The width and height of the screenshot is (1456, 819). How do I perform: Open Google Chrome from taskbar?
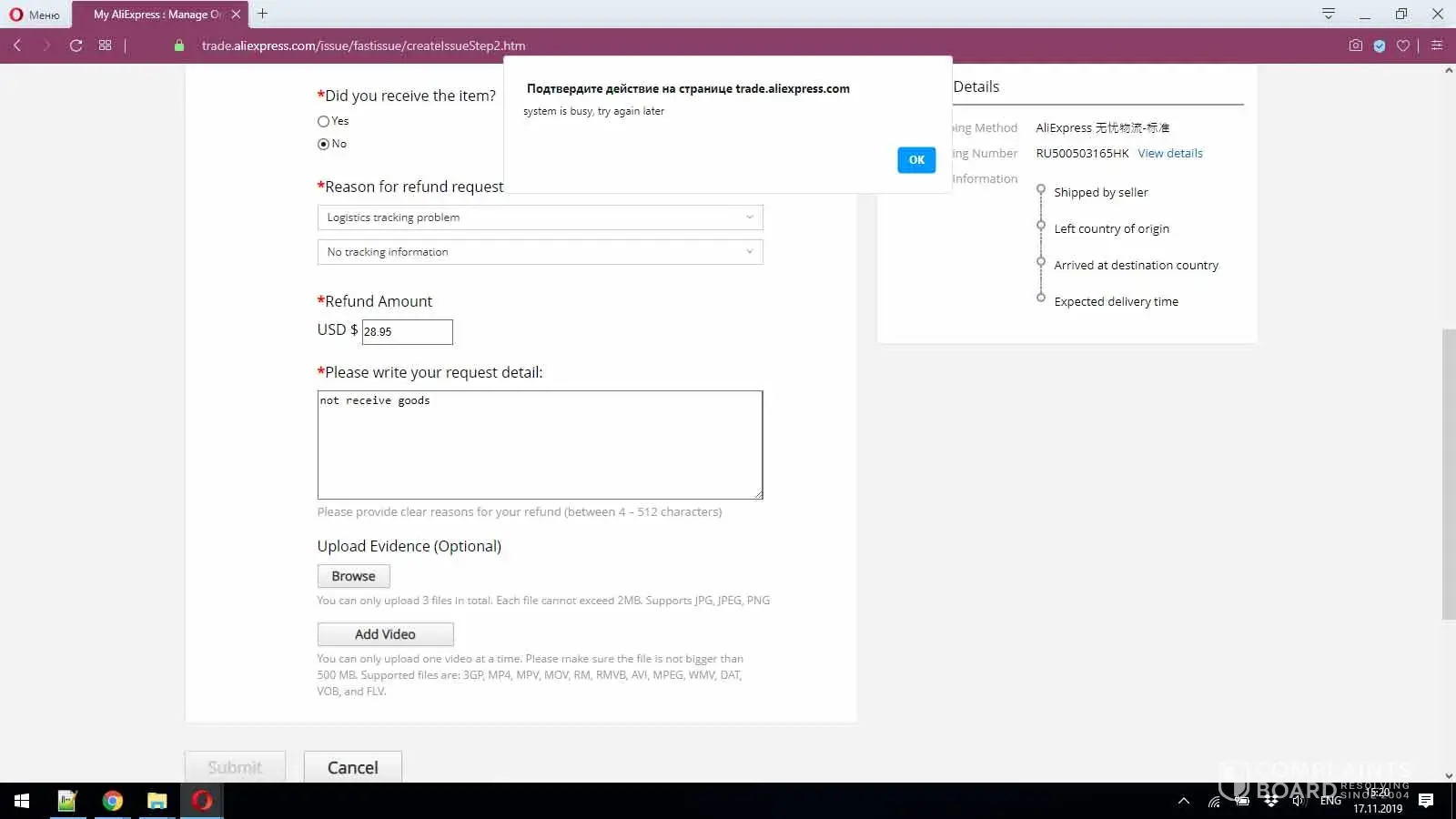coord(112,801)
